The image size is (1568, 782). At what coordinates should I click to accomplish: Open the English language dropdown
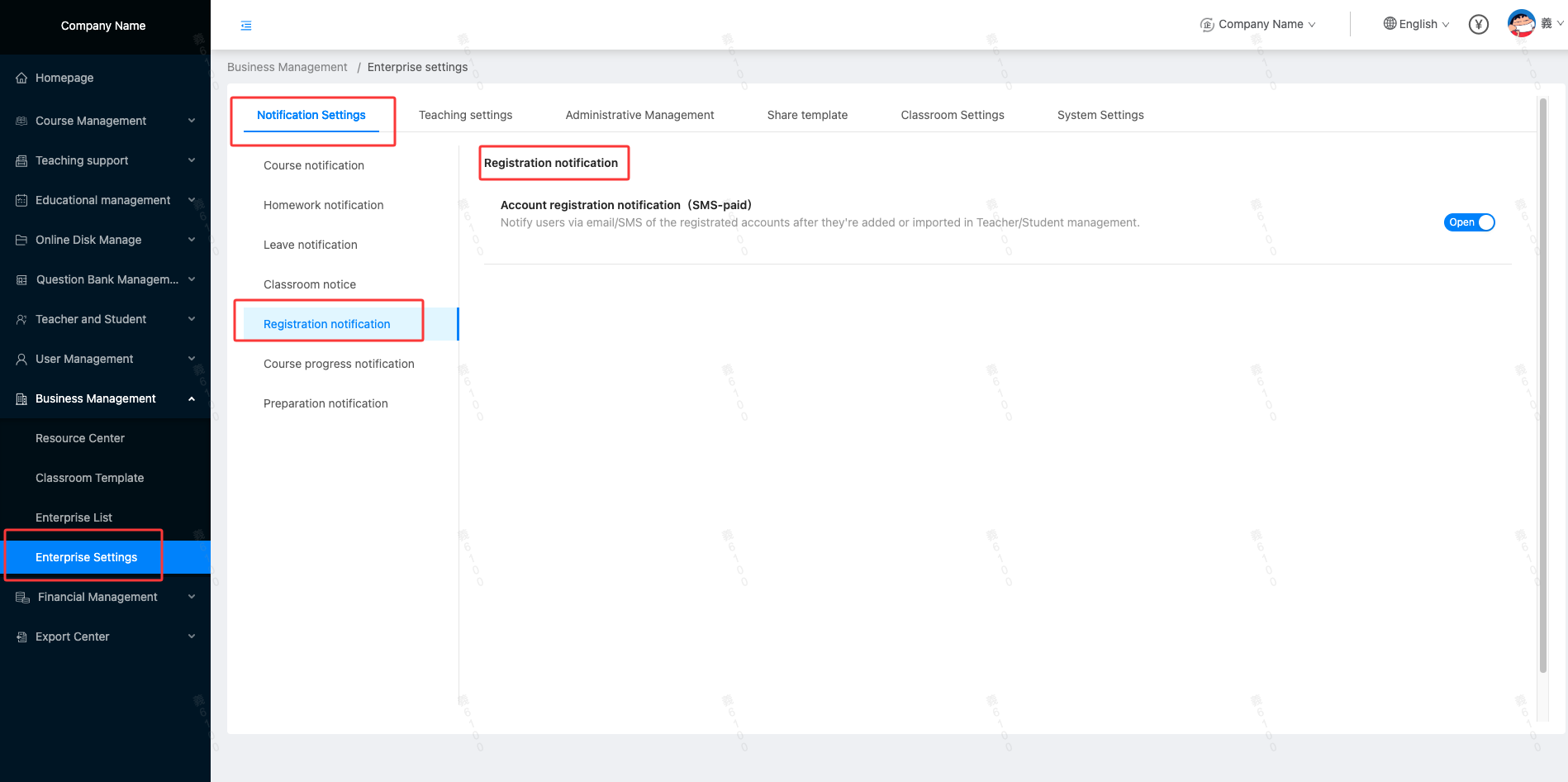pos(1416,24)
